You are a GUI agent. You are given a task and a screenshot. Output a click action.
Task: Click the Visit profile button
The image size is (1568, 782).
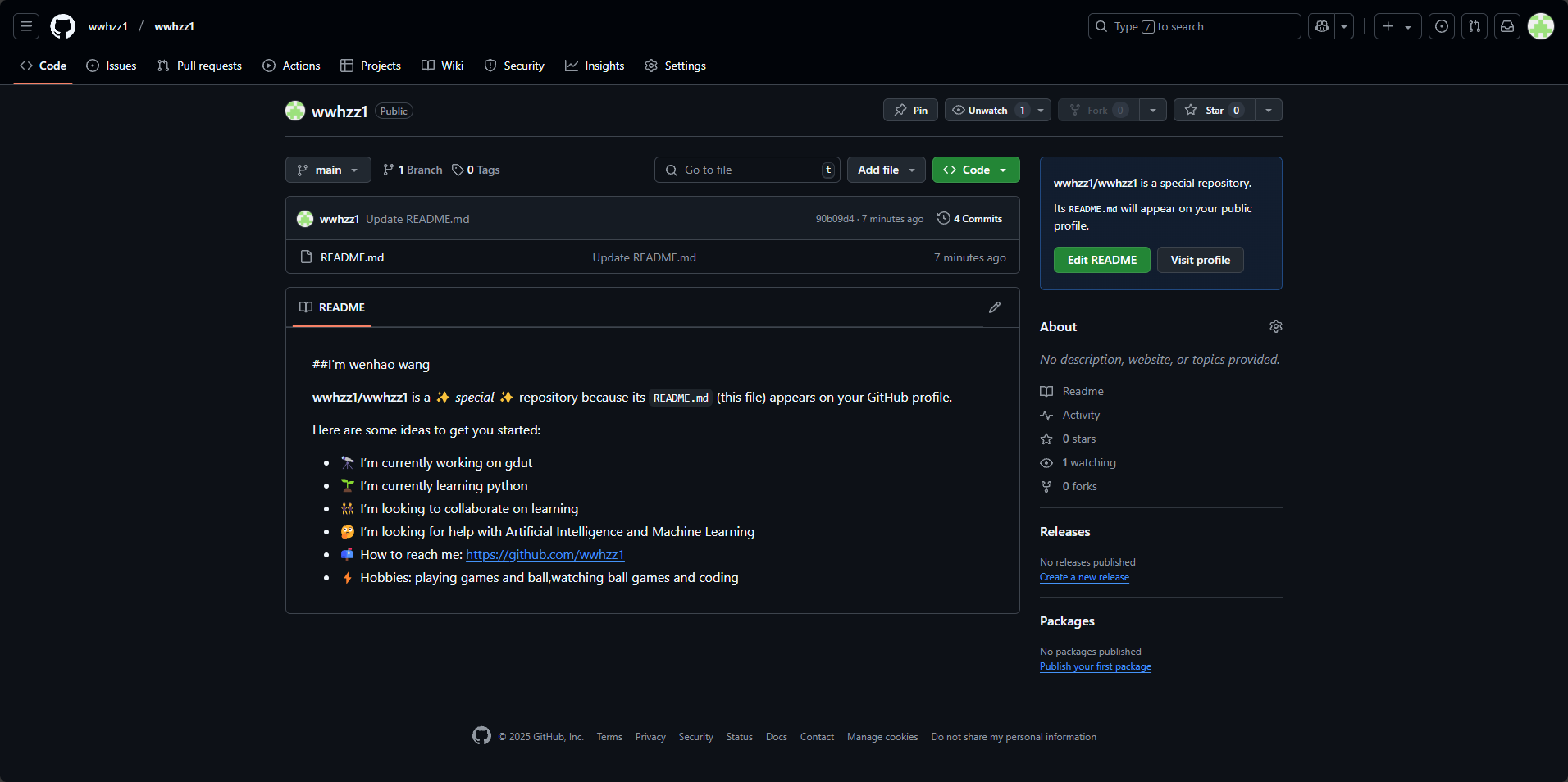click(1201, 260)
